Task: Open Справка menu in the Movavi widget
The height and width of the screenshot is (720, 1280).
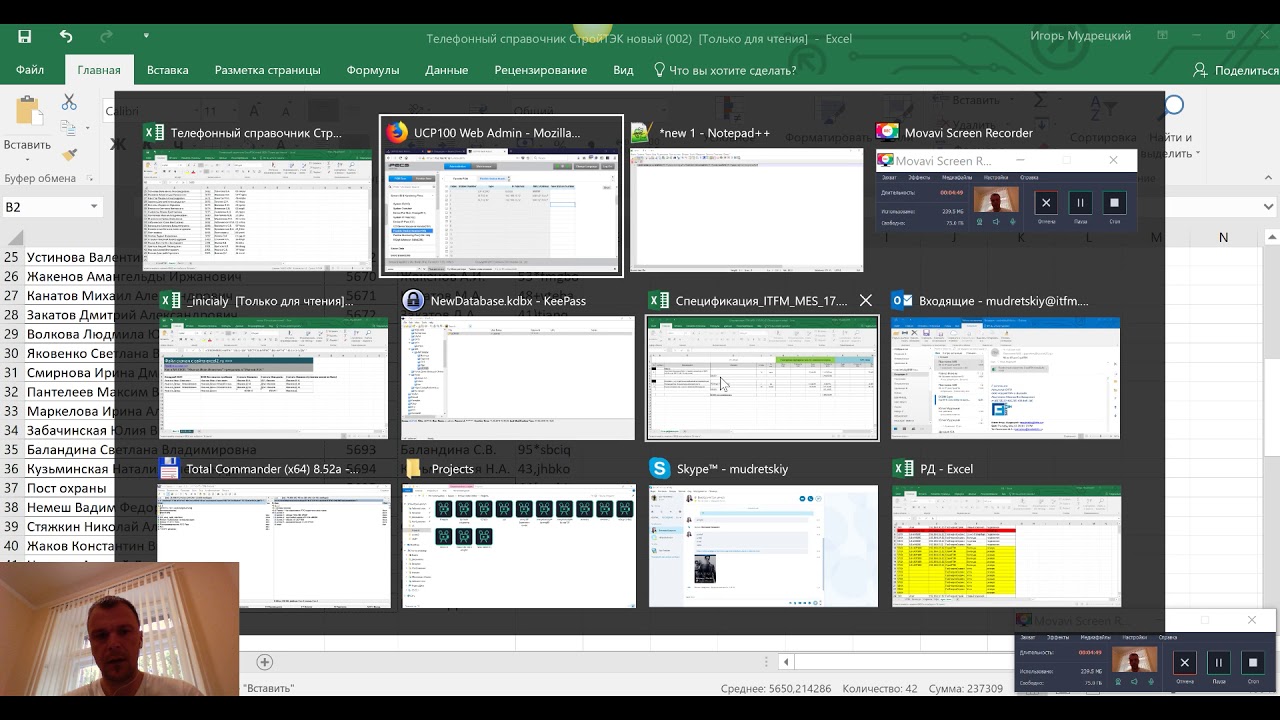Action: [1167, 637]
